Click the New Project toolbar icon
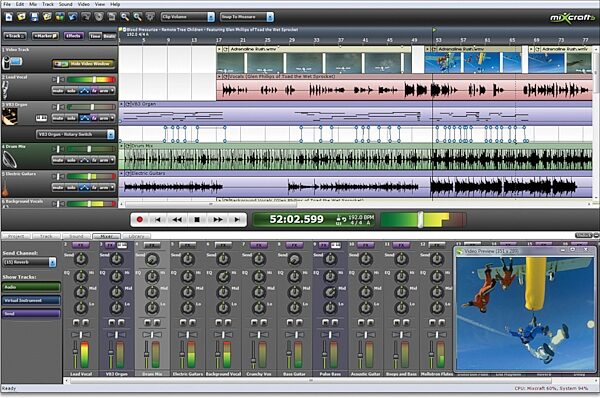The height and width of the screenshot is (398, 600). coord(9,17)
